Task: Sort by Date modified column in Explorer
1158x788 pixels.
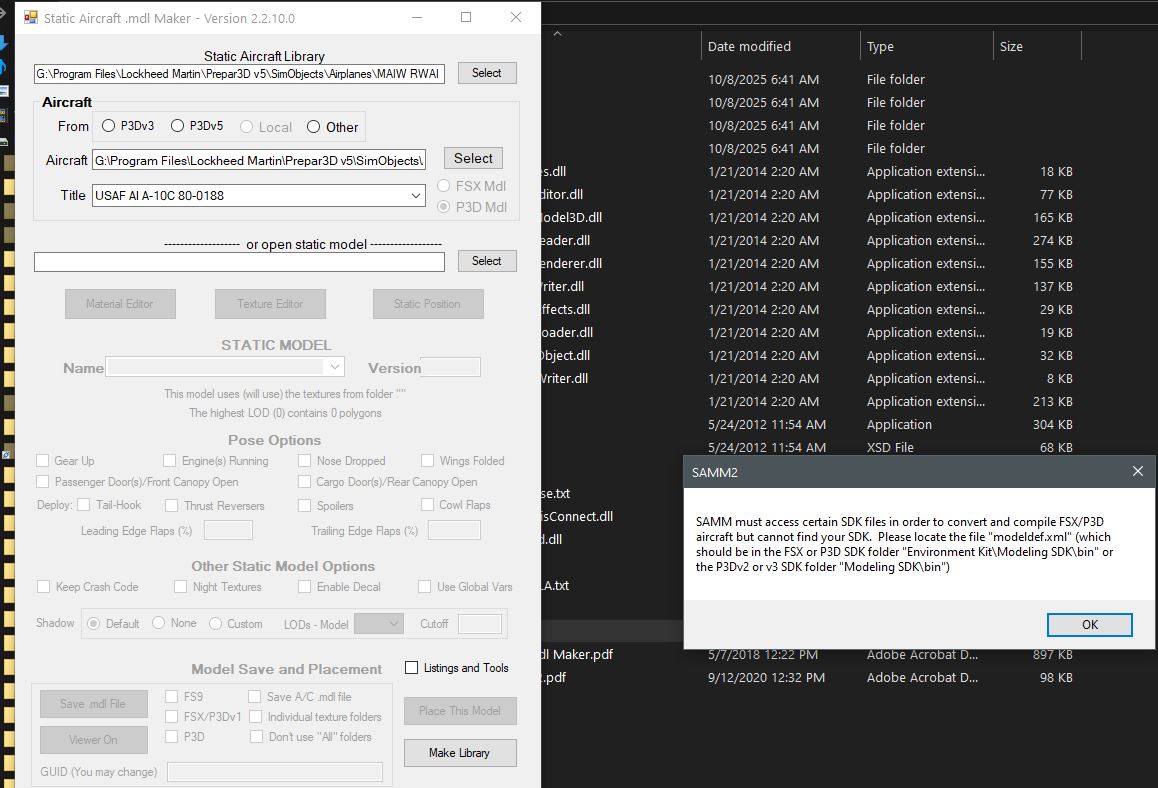Action: pyautogui.click(x=749, y=47)
